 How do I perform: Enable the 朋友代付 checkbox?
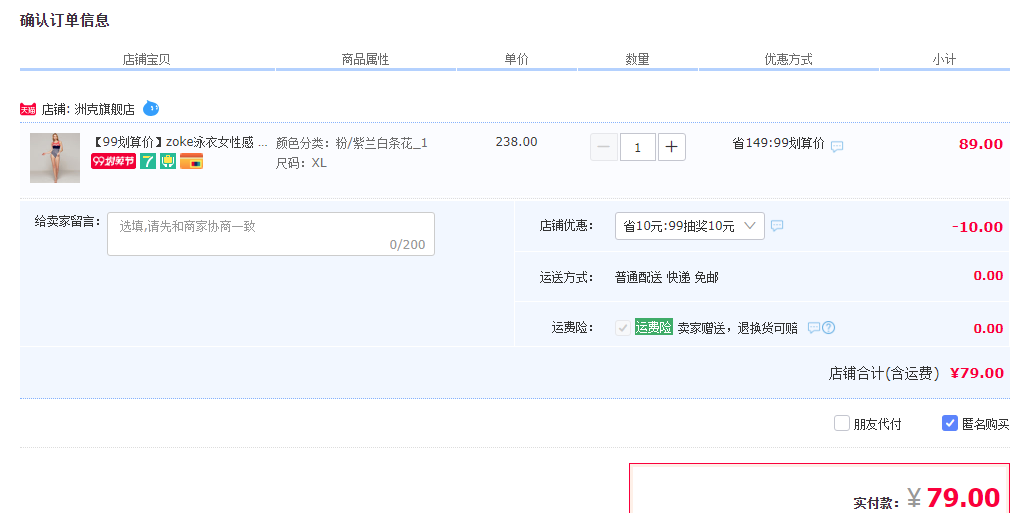(x=842, y=423)
